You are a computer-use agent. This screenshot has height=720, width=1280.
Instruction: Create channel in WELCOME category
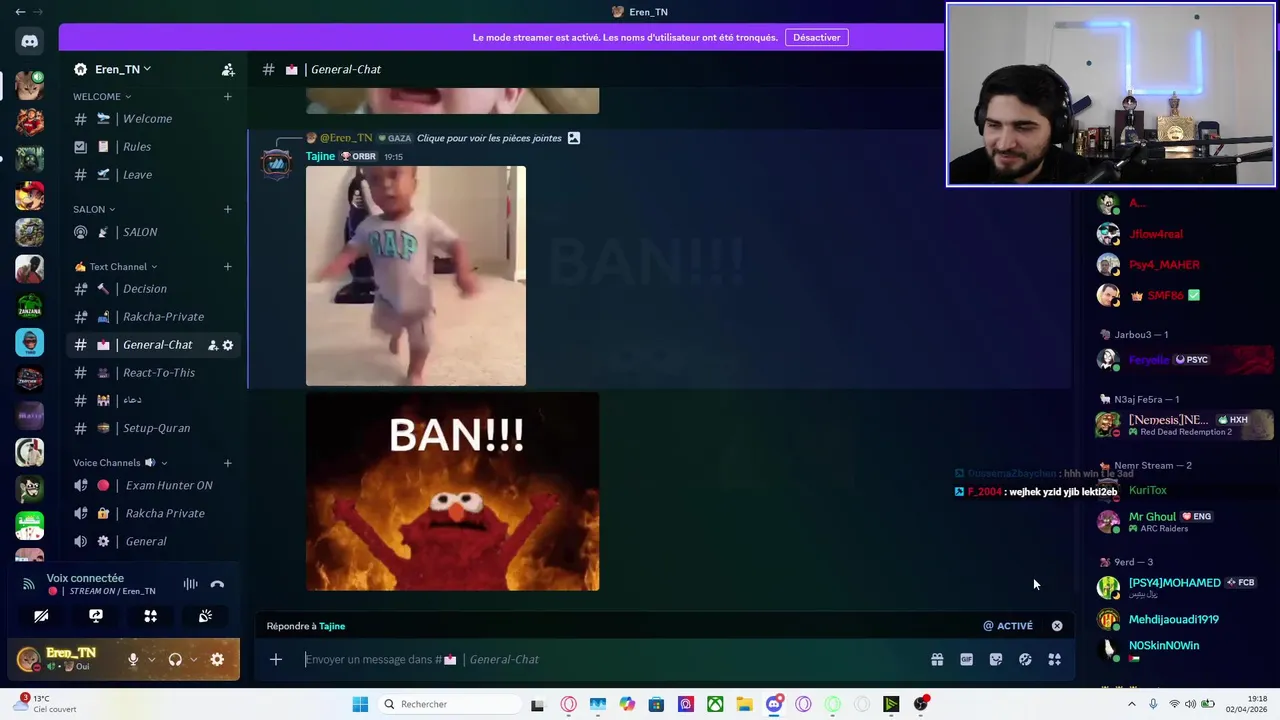(x=228, y=97)
